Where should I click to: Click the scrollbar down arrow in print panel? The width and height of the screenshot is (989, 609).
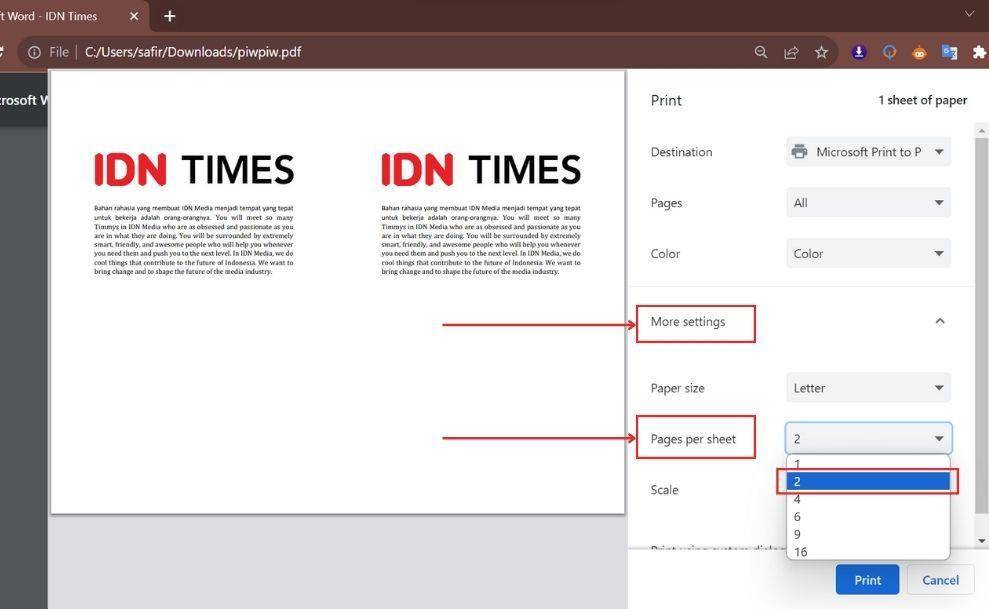tap(981, 541)
